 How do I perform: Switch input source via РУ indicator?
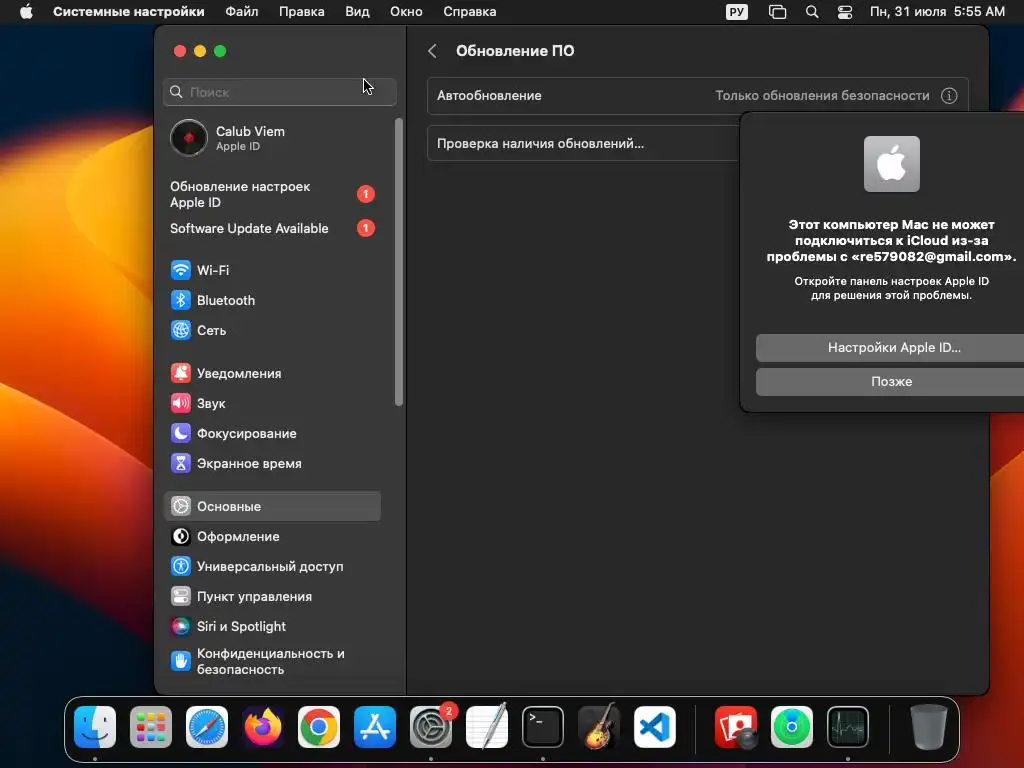pos(737,12)
